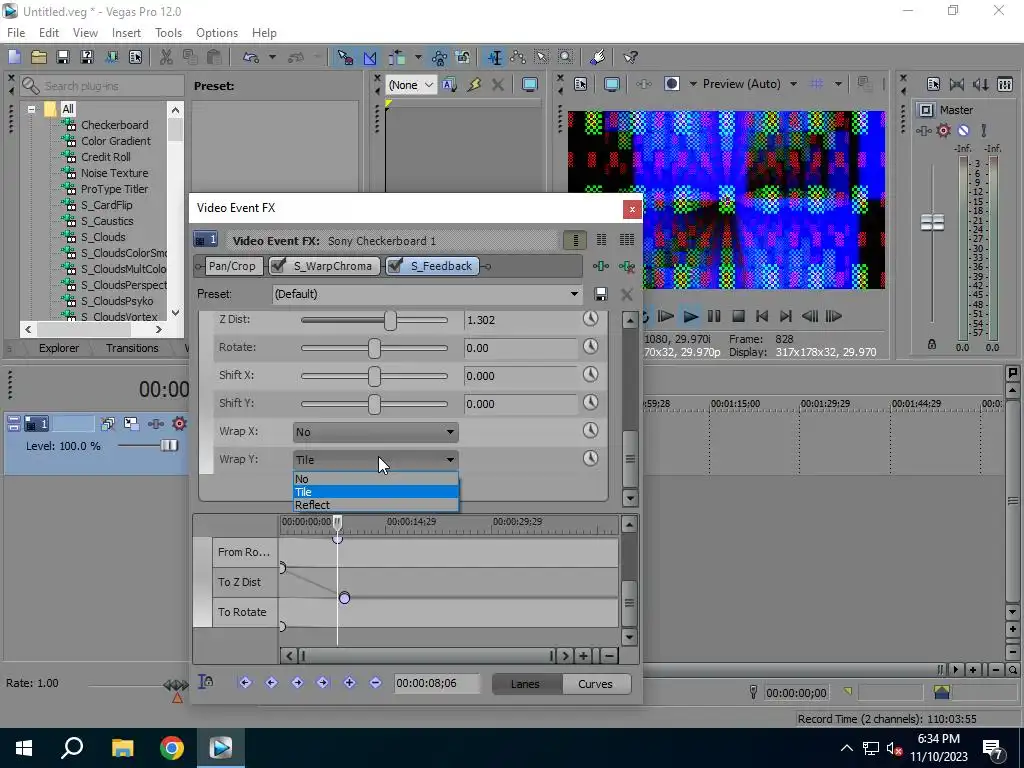Switch to the Transitions tab
The height and width of the screenshot is (768, 1024).
(132, 348)
